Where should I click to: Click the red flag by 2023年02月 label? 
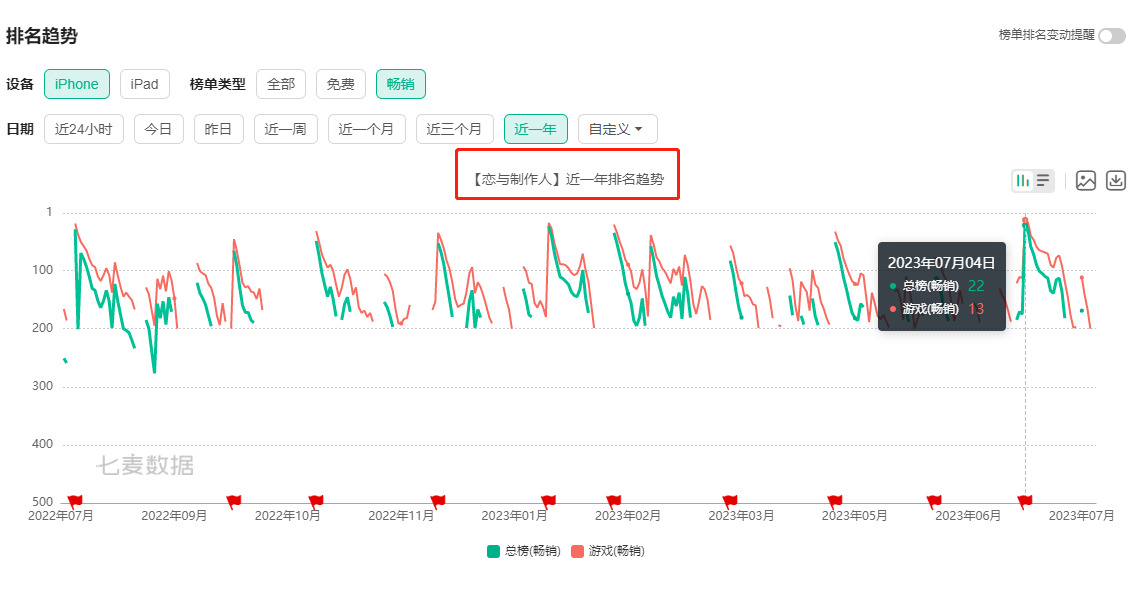[614, 501]
